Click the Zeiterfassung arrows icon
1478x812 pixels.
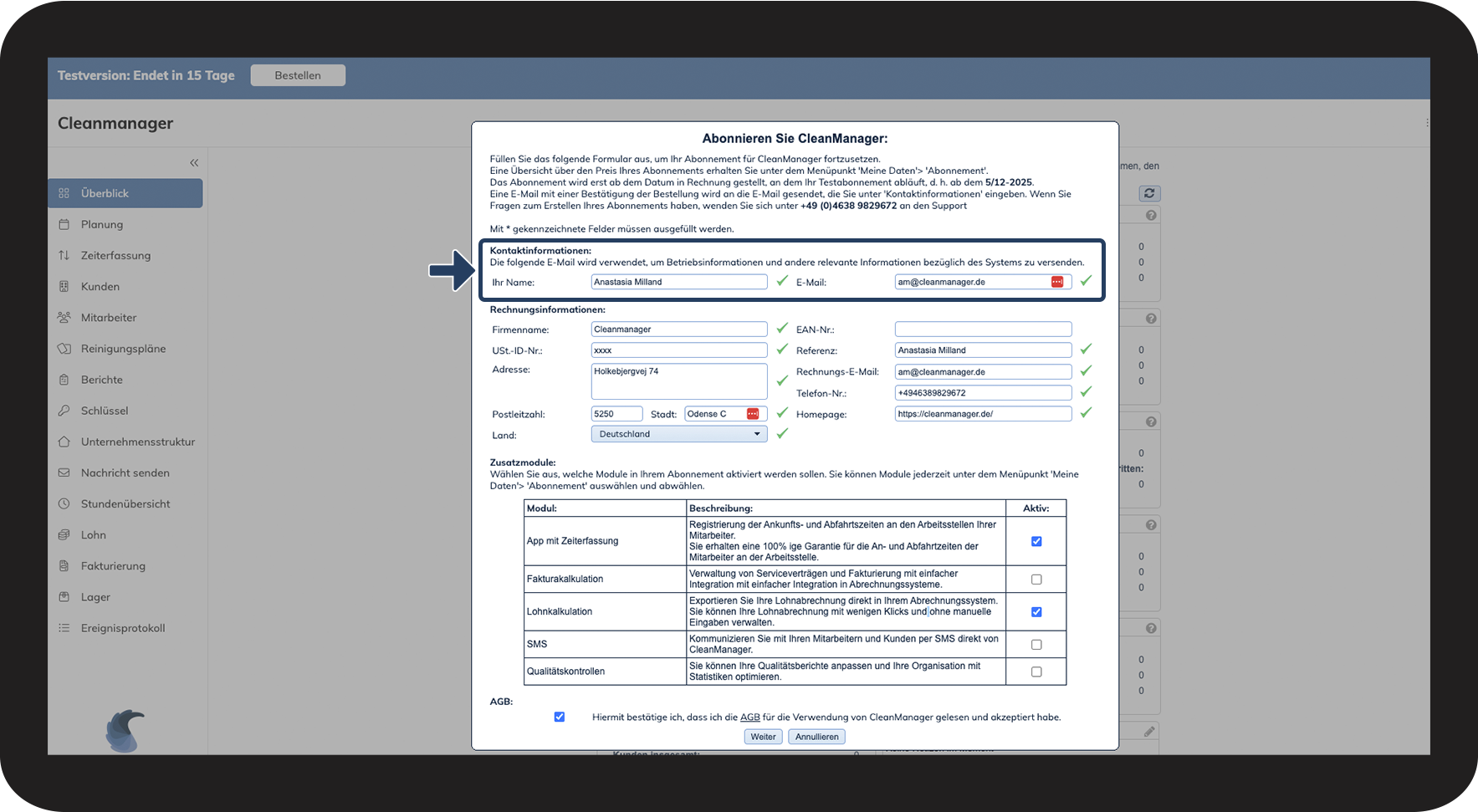click(x=64, y=255)
